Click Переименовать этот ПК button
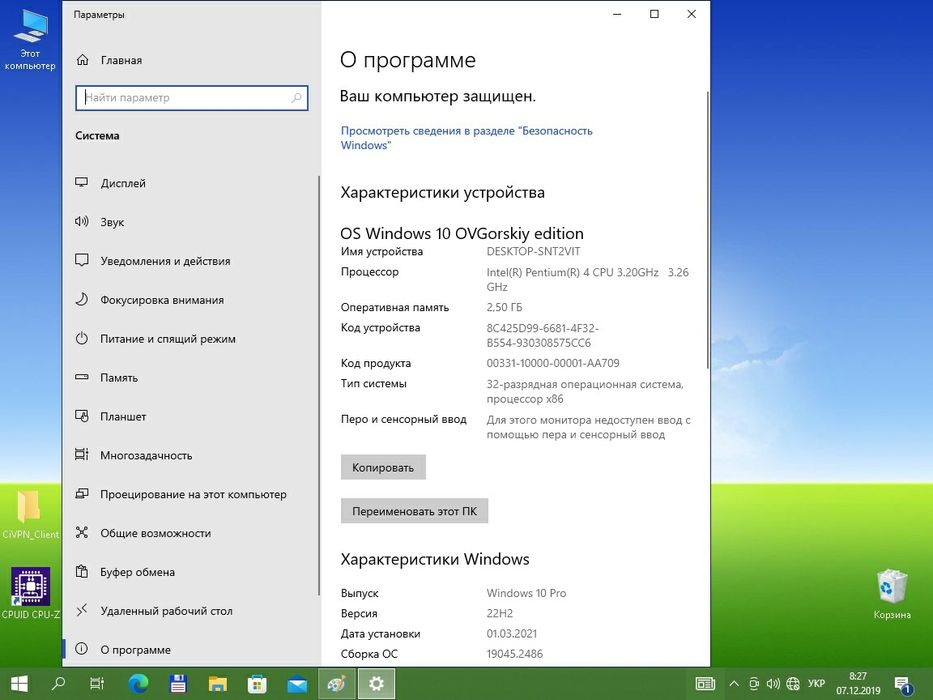933x700 pixels. [414, 511]
